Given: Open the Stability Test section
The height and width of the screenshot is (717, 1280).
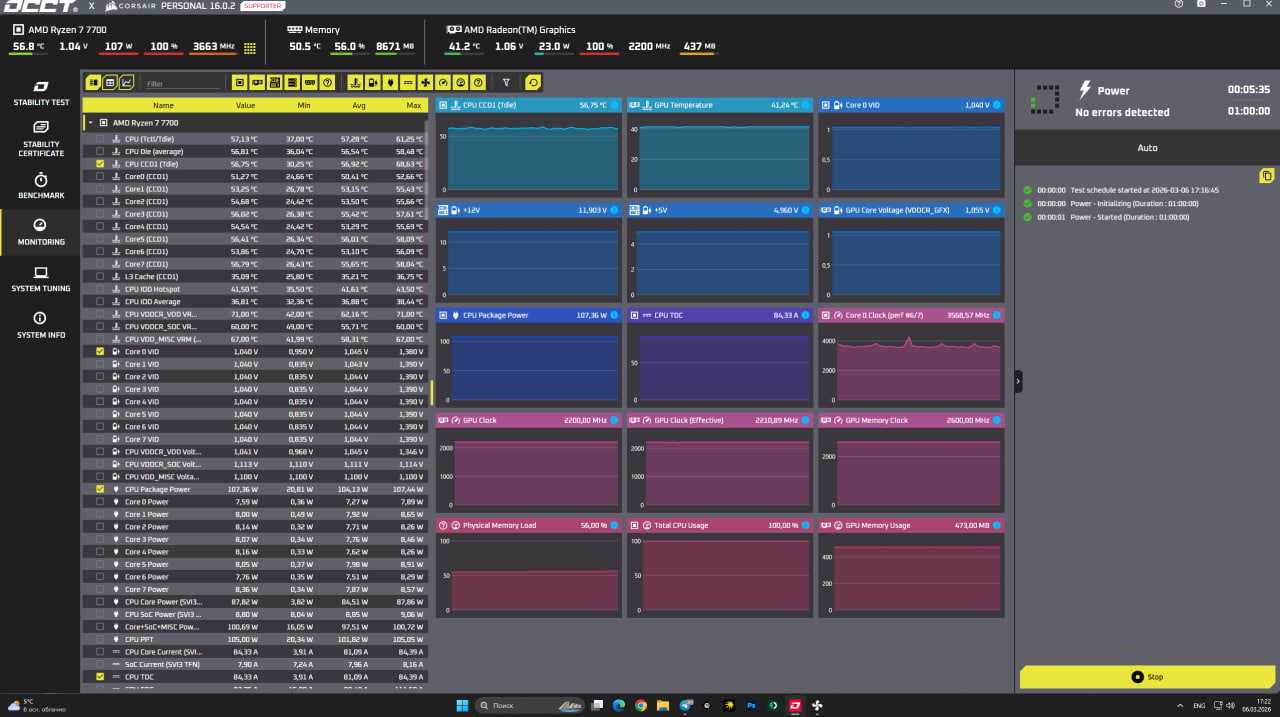Looking at the screenshot, I should click(x=41, y=93).
